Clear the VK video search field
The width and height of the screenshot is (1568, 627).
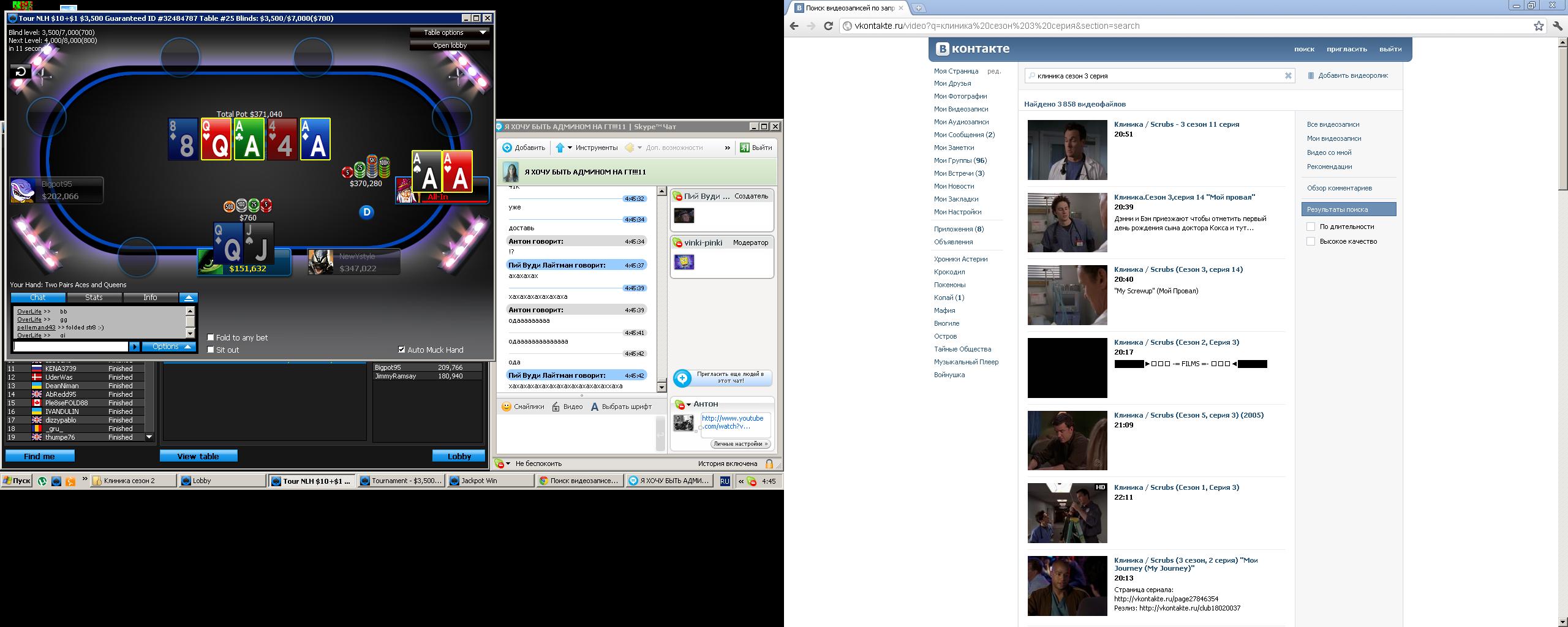pos(1288,76)
